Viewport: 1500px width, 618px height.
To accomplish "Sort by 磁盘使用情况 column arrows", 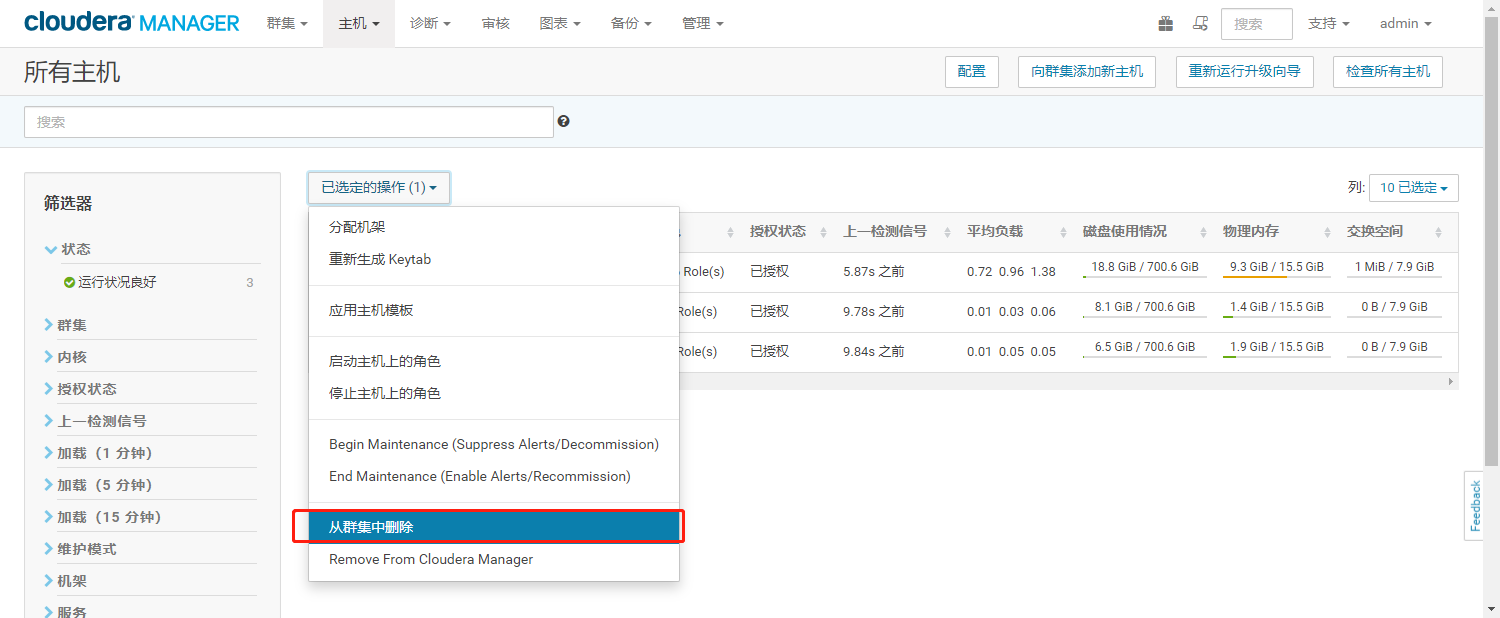I will click(1204, 232).
